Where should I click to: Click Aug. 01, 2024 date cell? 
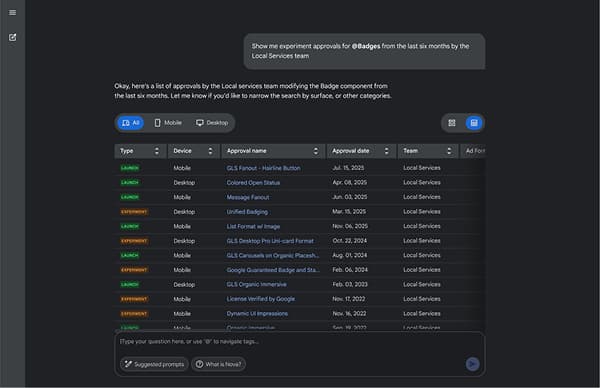350,255
